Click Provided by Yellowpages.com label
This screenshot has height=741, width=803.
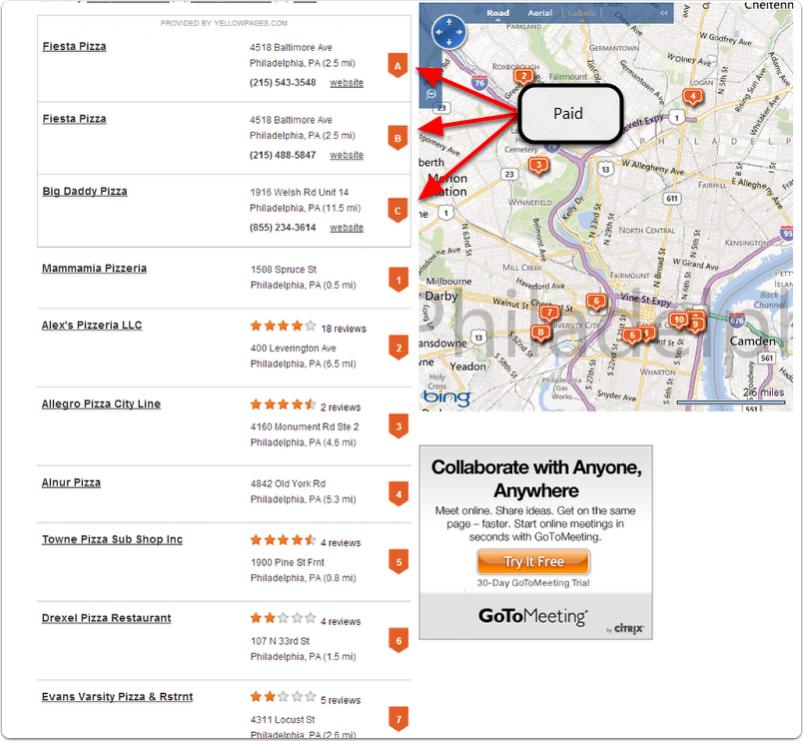click(x=224, y=23)
